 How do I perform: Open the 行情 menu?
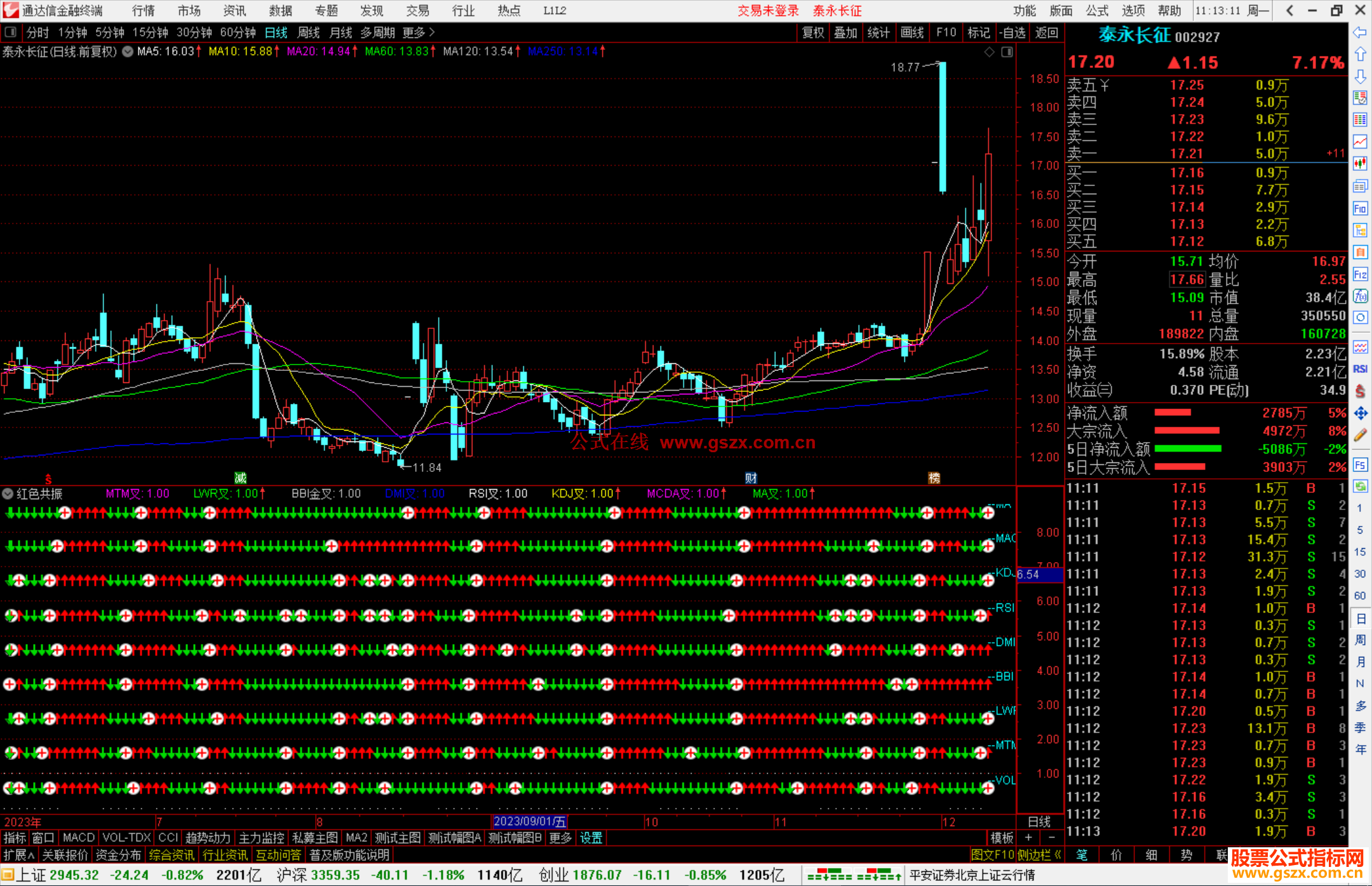[x=144, y=11]
